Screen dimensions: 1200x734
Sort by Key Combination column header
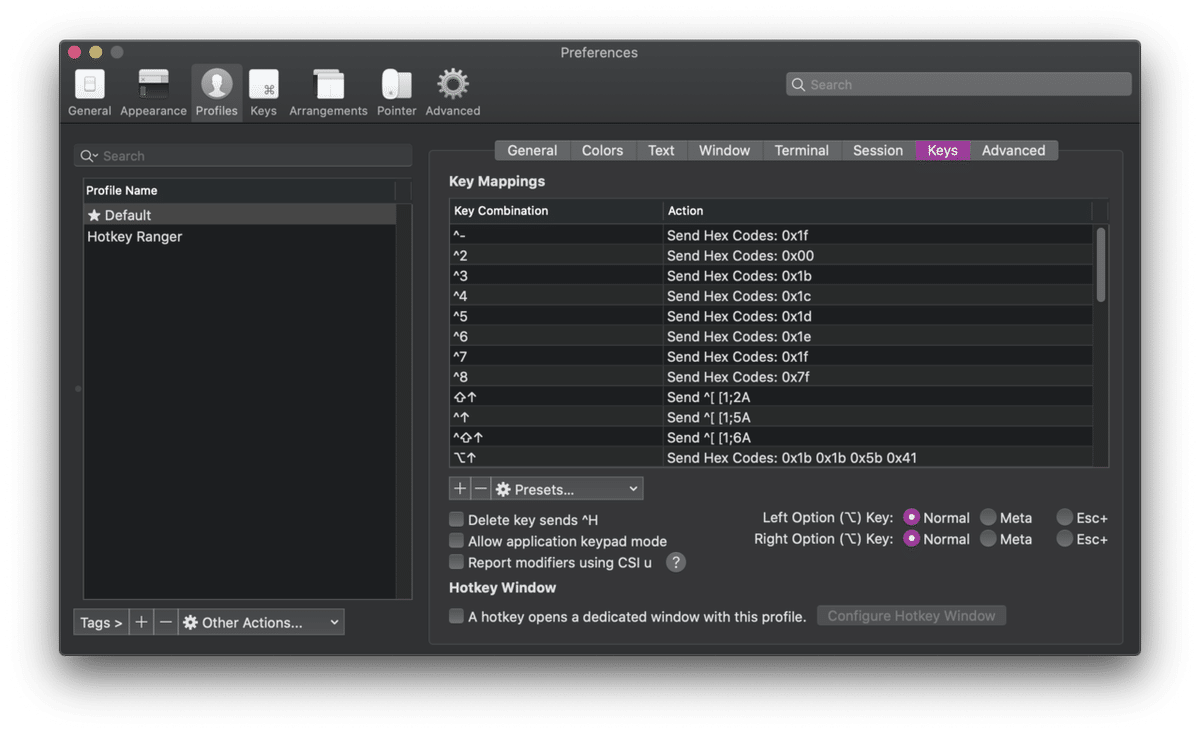(x=556, y=211)
